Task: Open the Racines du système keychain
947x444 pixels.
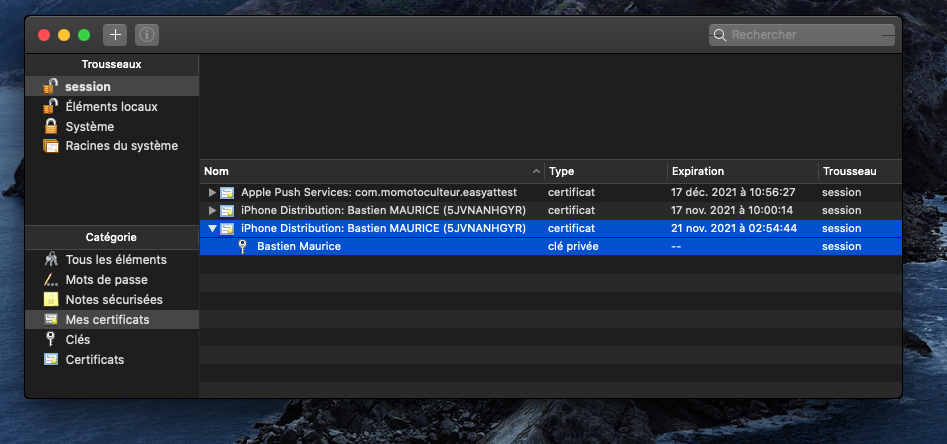Action: click(x=121, y=146)
